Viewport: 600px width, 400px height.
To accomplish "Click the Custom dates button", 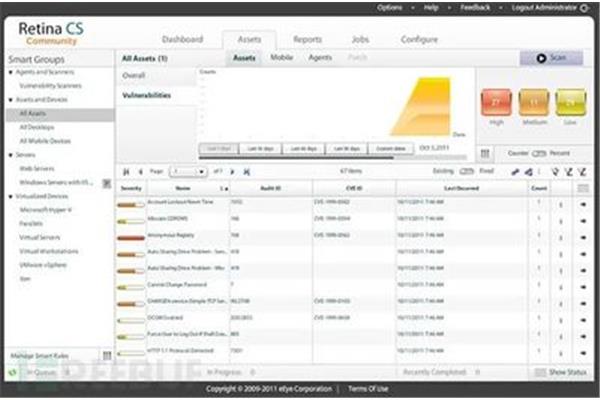I will click(x=391, y=149).
